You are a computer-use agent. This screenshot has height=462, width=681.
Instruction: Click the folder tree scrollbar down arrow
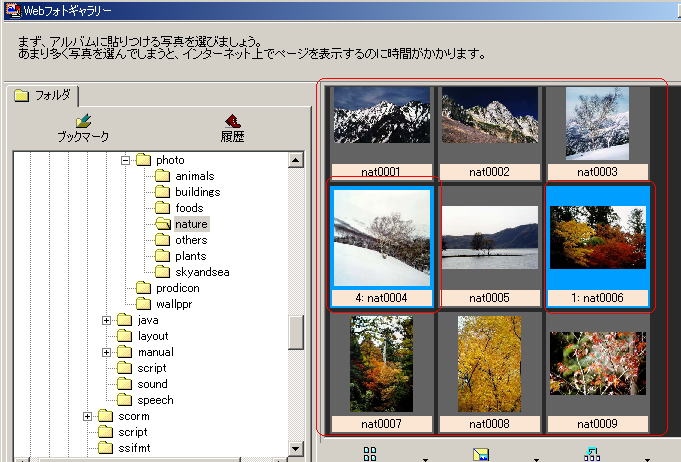coord(295,449)
